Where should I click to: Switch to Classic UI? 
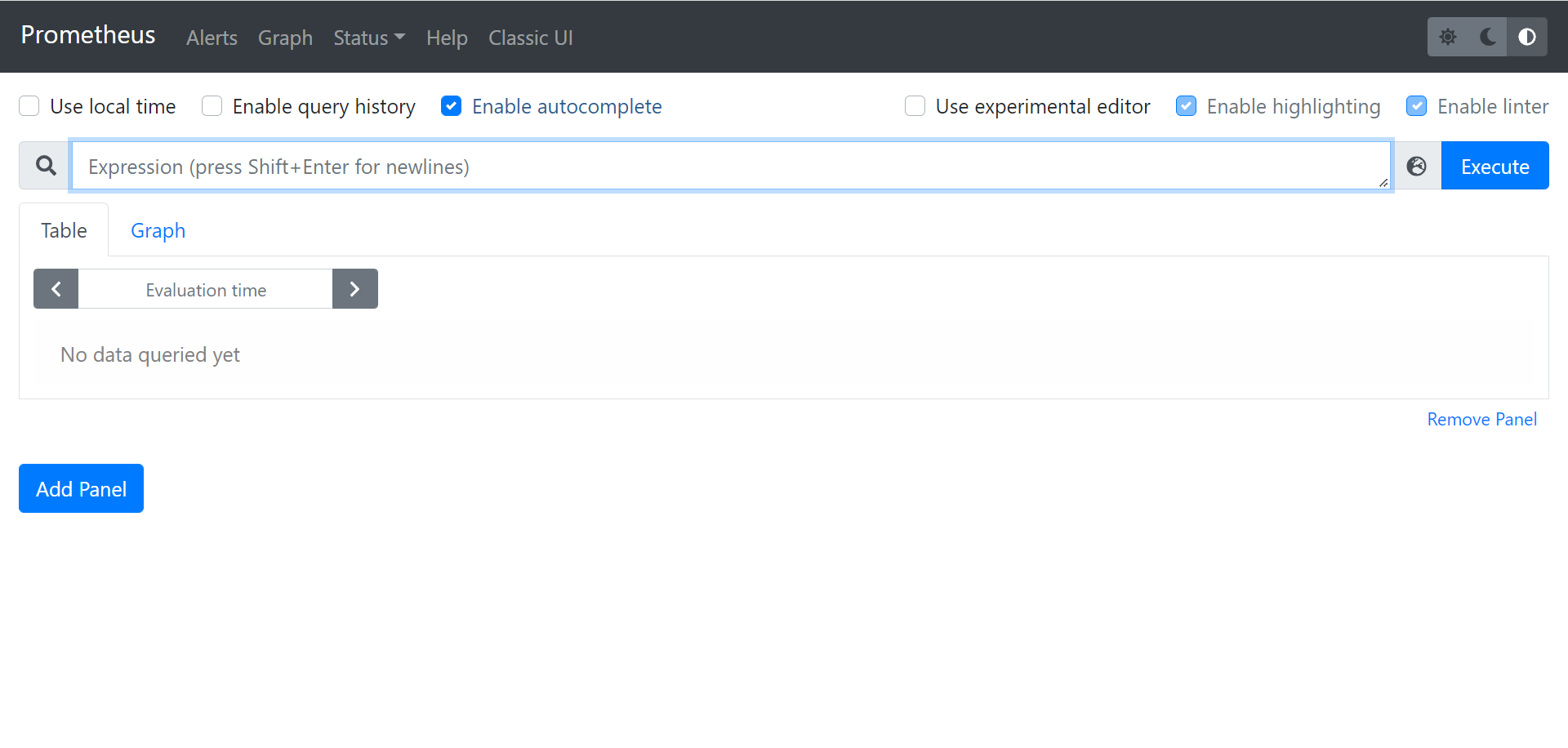click(531, 38)
